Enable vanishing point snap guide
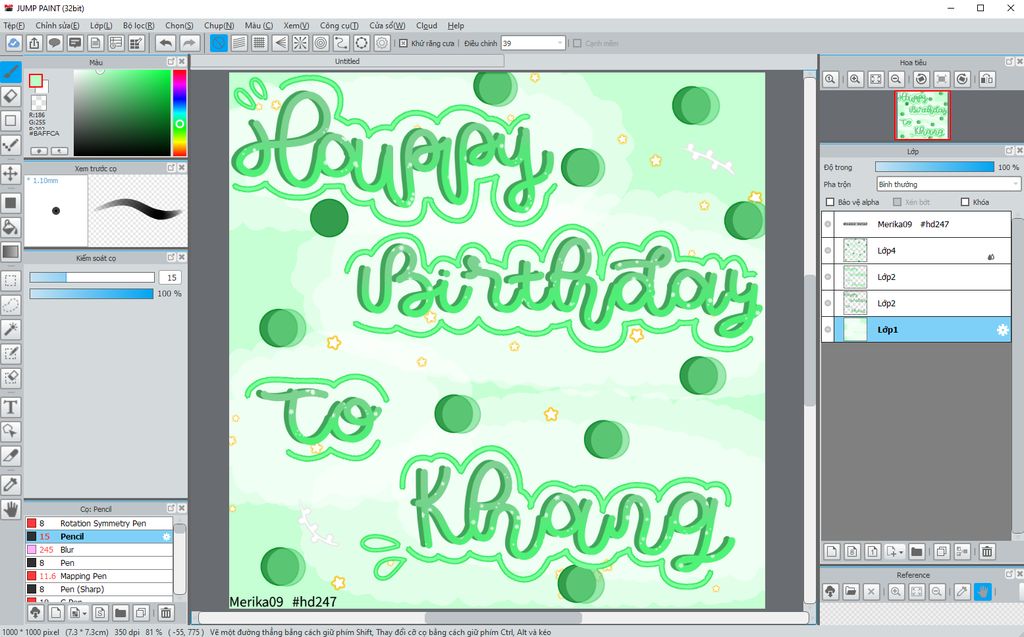1024x637 pixels. coord(280,43)
